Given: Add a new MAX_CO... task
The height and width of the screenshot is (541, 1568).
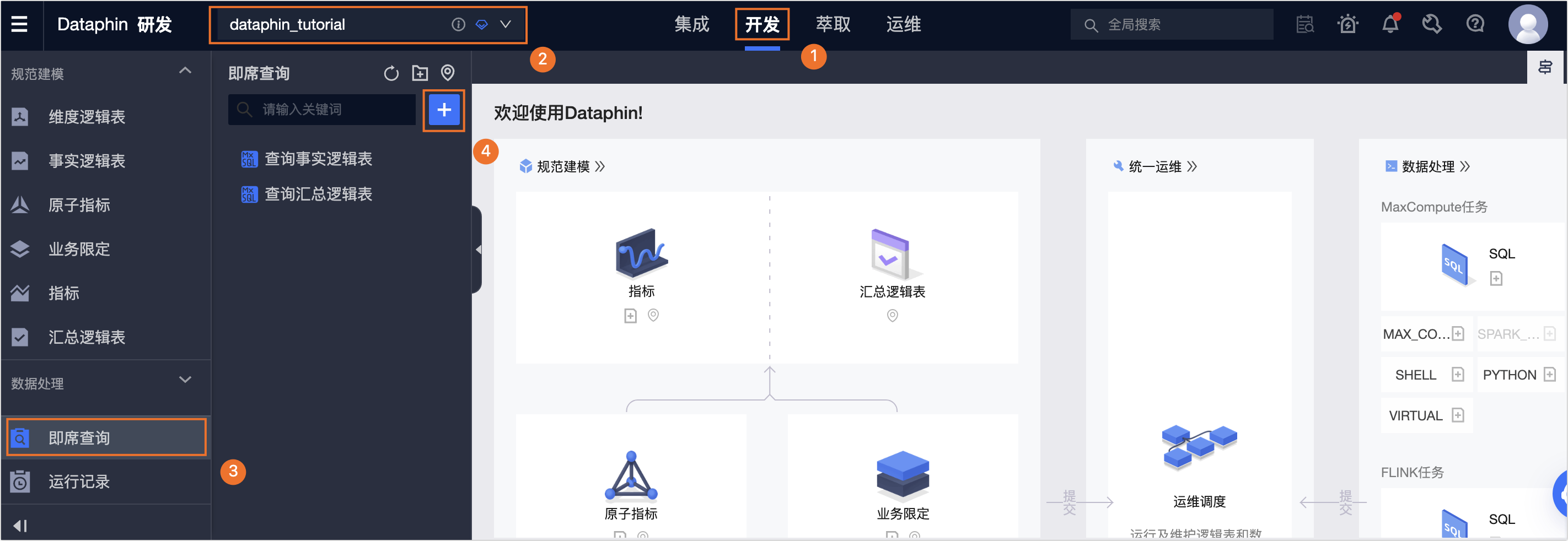Looking at the screenshot, I should [1458, 333].
